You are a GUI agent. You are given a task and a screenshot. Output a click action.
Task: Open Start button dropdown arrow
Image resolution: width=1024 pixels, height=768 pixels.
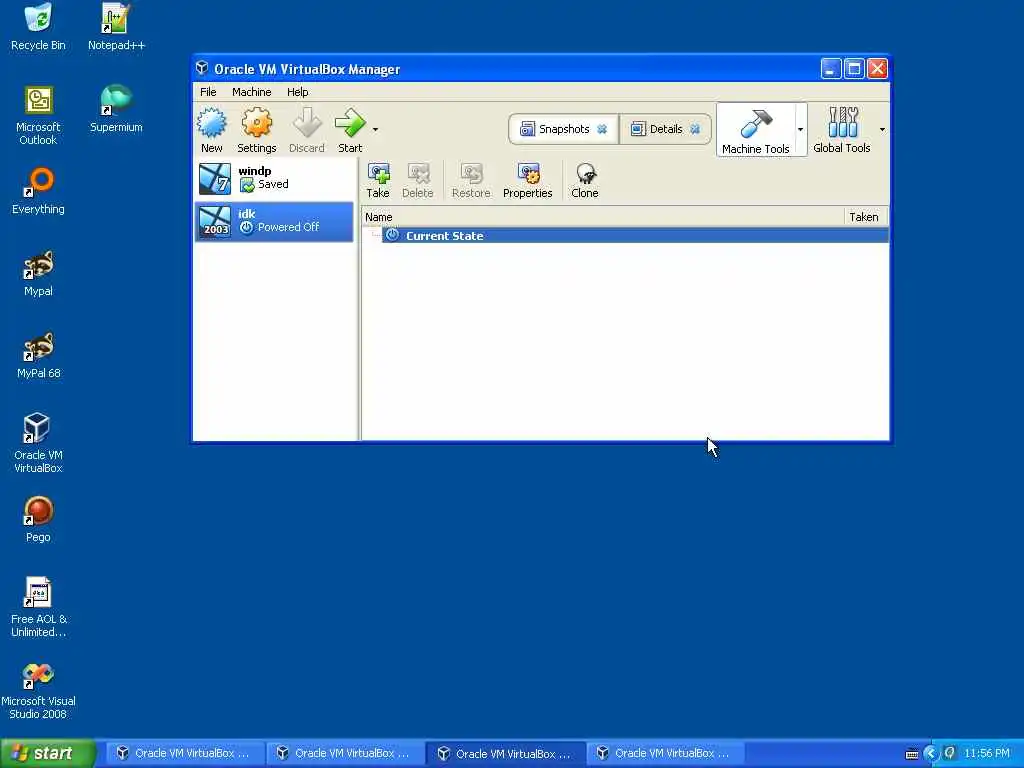[x=376, y=129]
